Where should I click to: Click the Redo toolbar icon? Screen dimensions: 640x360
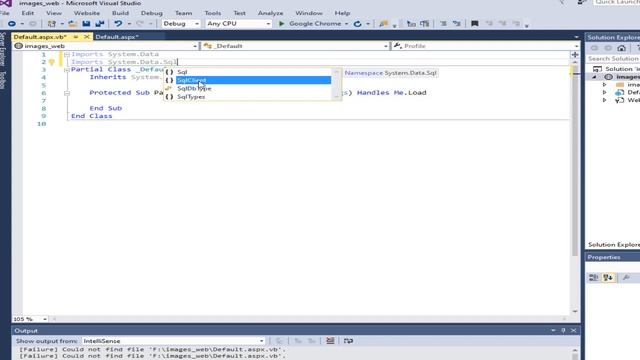(140, 24)
